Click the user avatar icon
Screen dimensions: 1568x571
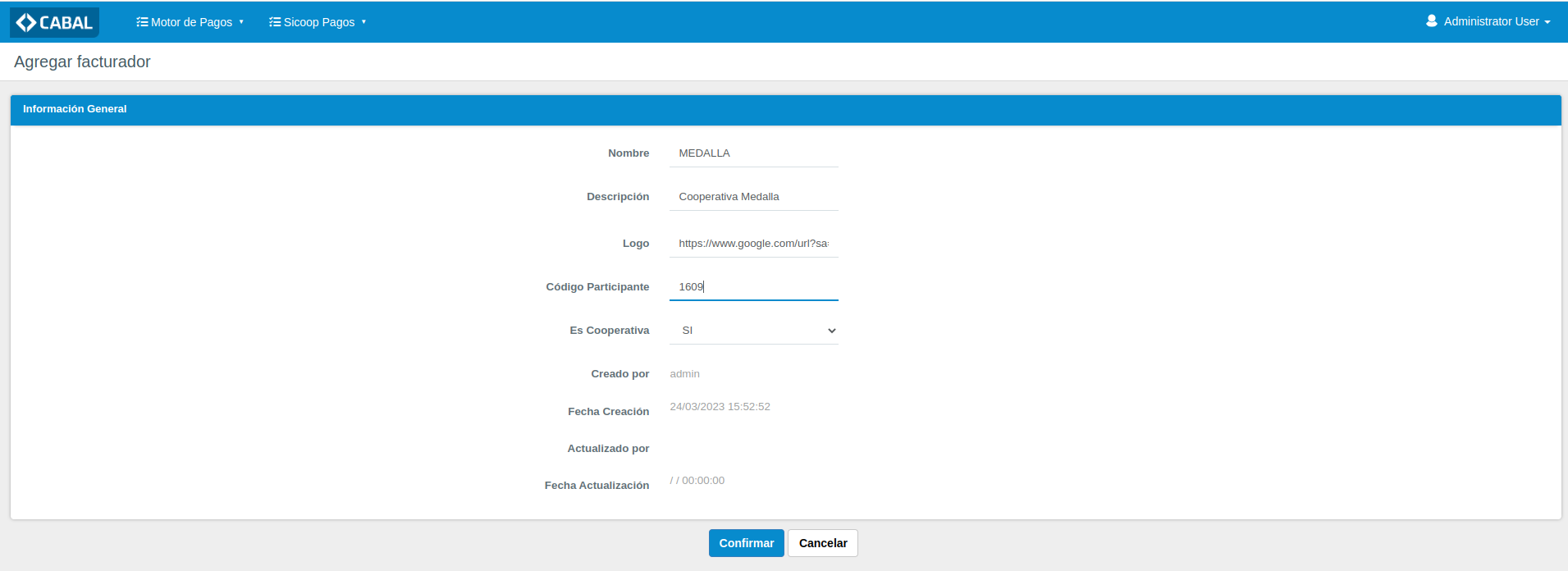click(1431, 21)
